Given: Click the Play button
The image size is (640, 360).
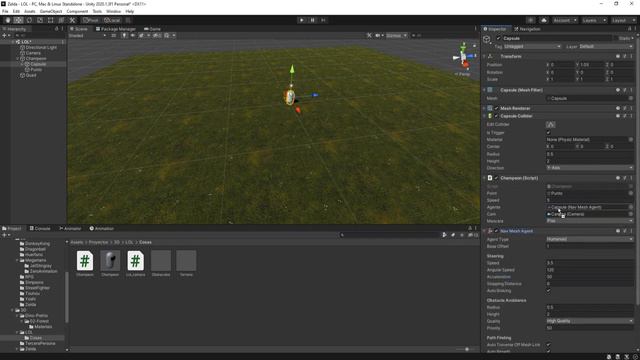Looking at the screenshot, I should (x=302, y=20).
